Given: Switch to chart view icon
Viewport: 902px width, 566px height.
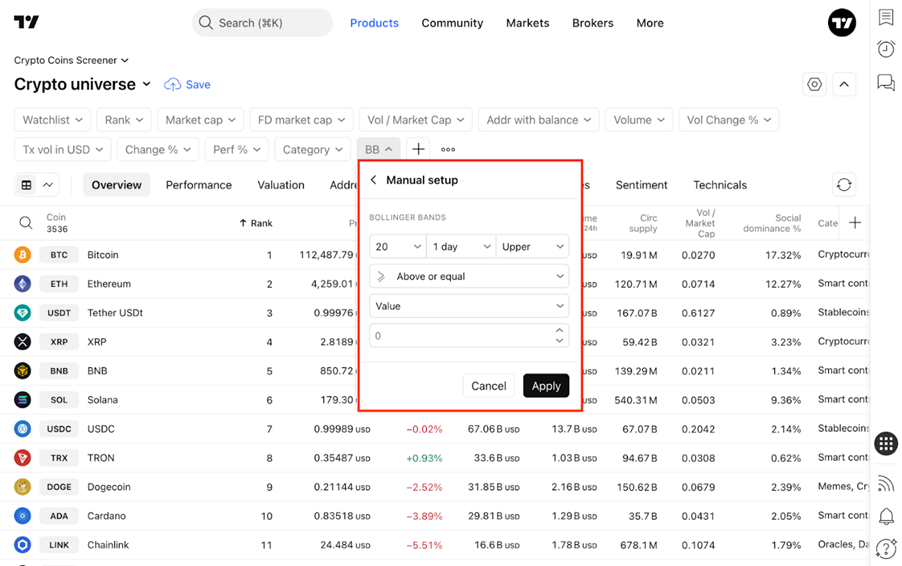Looking at the screenshot, I should [x=48, y=185].
